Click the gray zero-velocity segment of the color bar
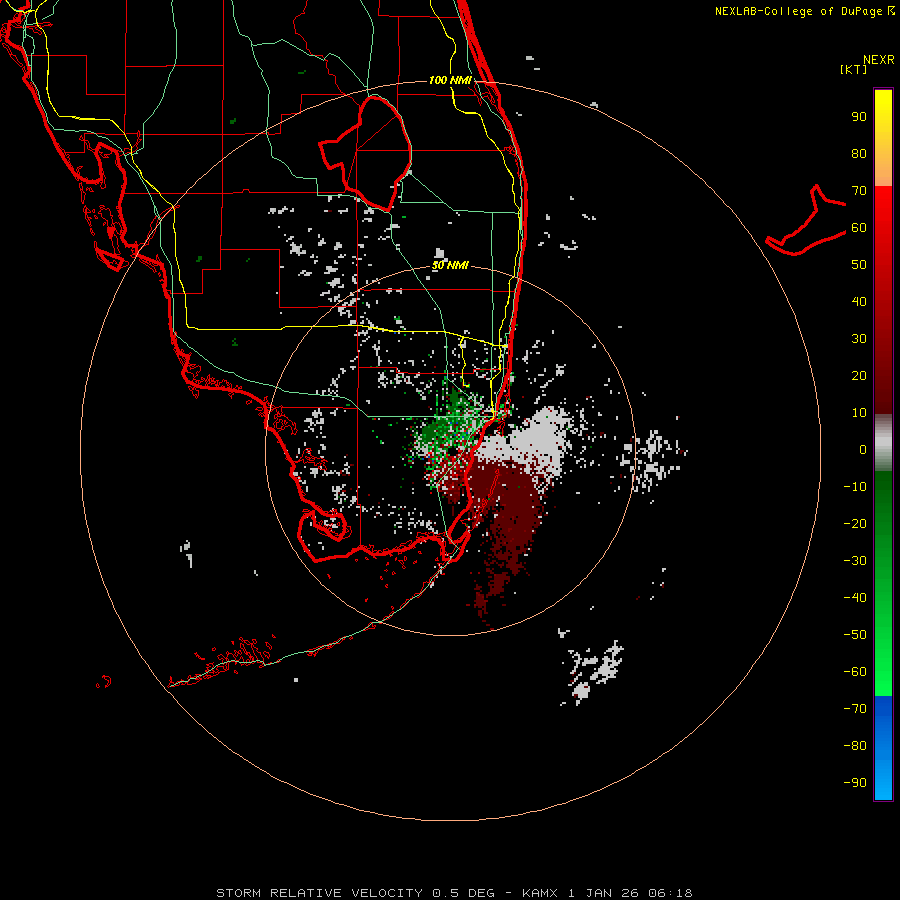Viewport: 900px width, 900px height. click(883, 443)
